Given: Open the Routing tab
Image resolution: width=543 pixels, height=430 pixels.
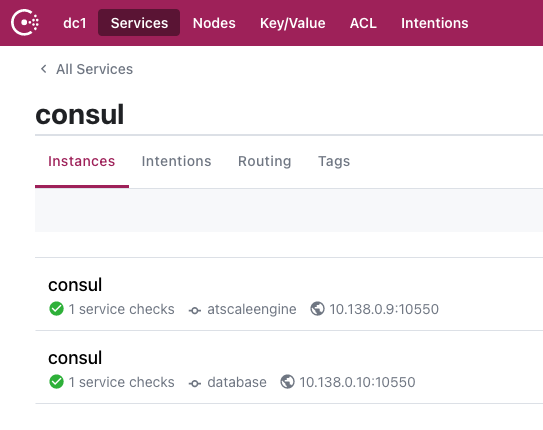Looking at the screenshot, I should (265, 161).
